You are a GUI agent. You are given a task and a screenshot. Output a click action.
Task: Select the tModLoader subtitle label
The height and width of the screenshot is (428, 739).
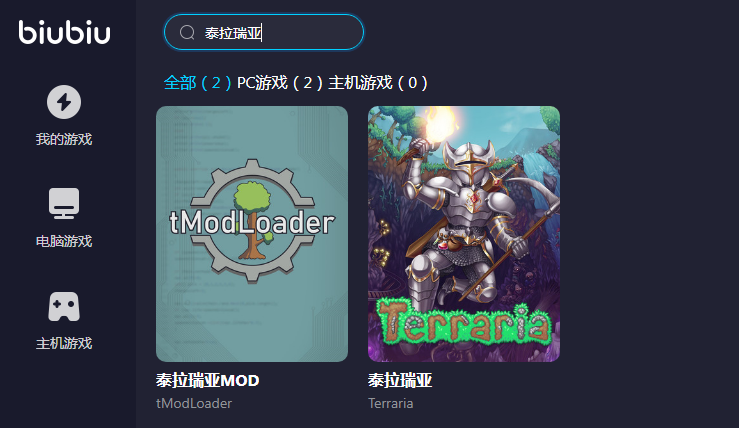pos(194,403)
